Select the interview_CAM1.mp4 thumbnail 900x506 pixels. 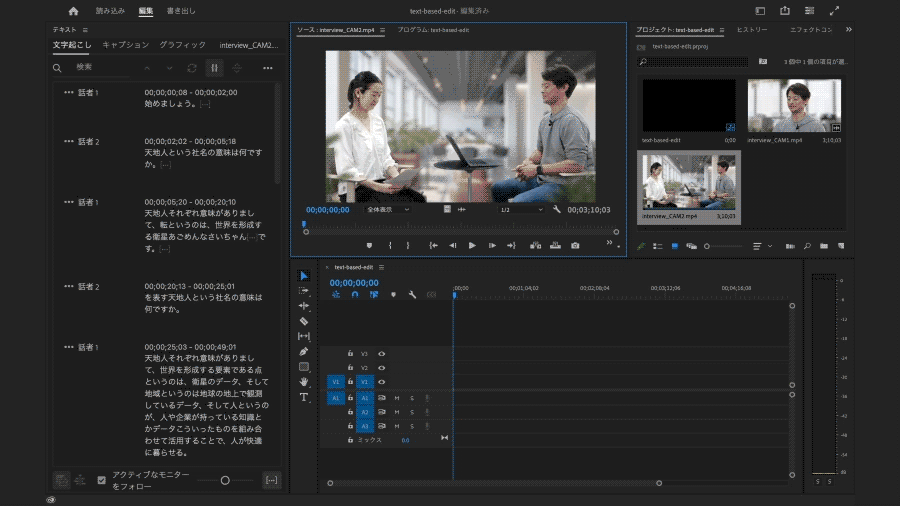click(794, 106)
